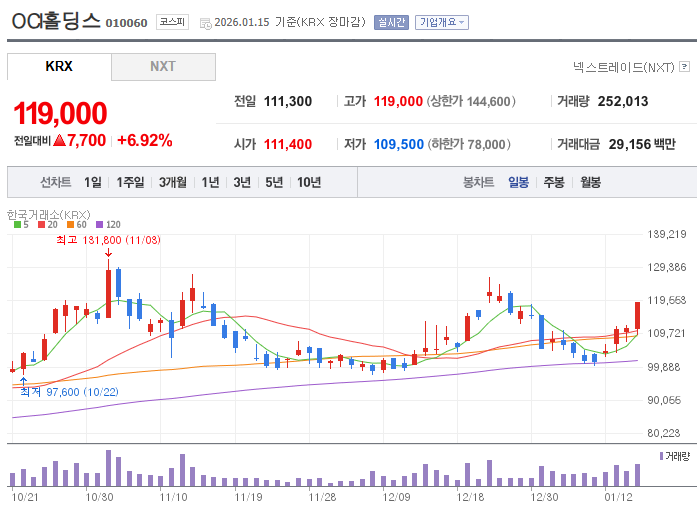Click the 12/09 date axis label
This screenshot has height=507, width=697.
point(397,497)
